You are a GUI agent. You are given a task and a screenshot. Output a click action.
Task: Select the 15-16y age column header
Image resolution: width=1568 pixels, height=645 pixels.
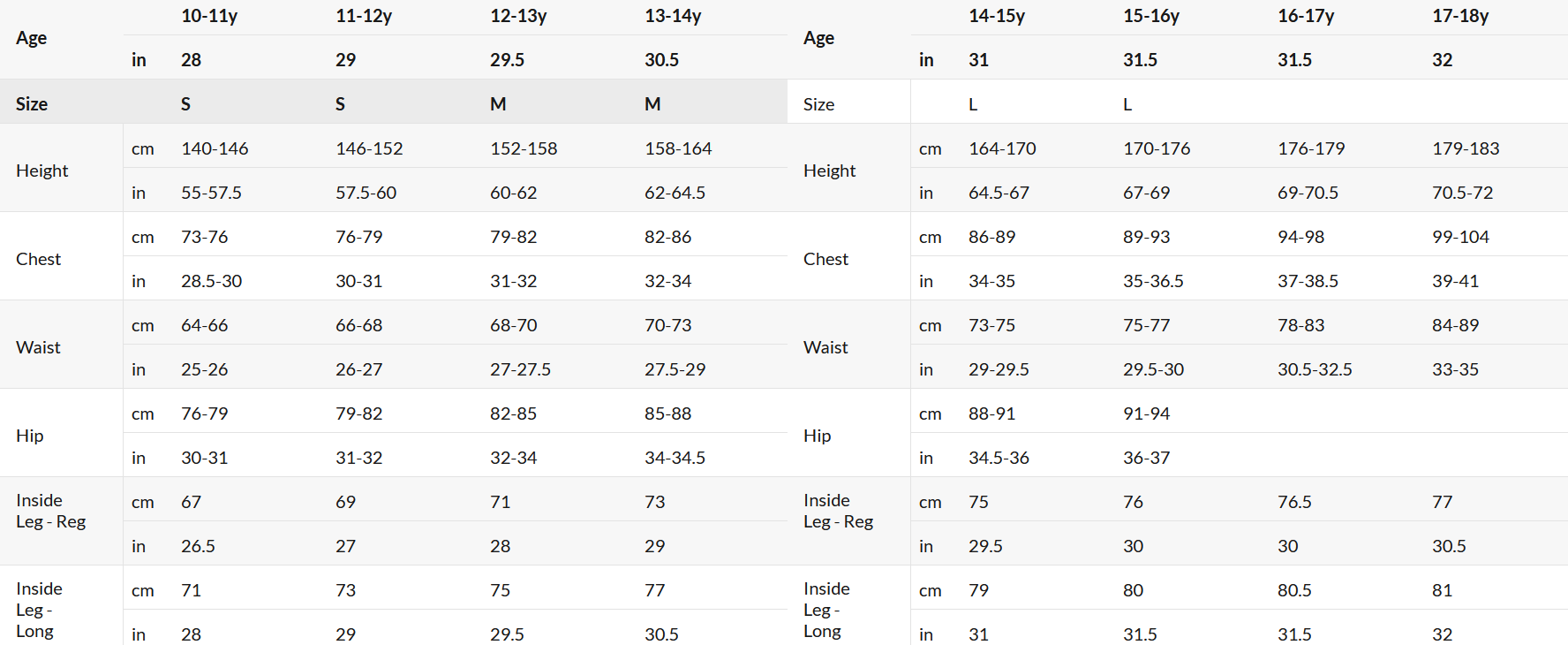click(x=1151, y=16)
